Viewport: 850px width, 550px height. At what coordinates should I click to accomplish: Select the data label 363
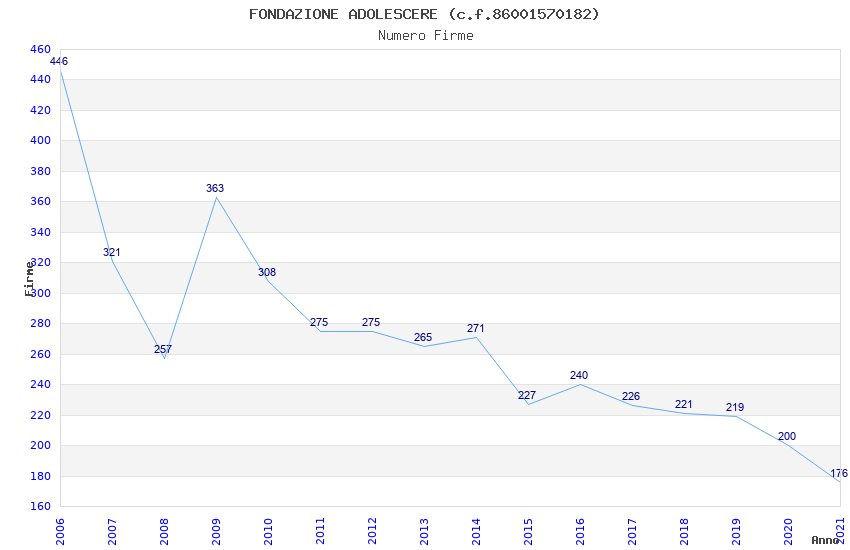click(x=215, y=188)
